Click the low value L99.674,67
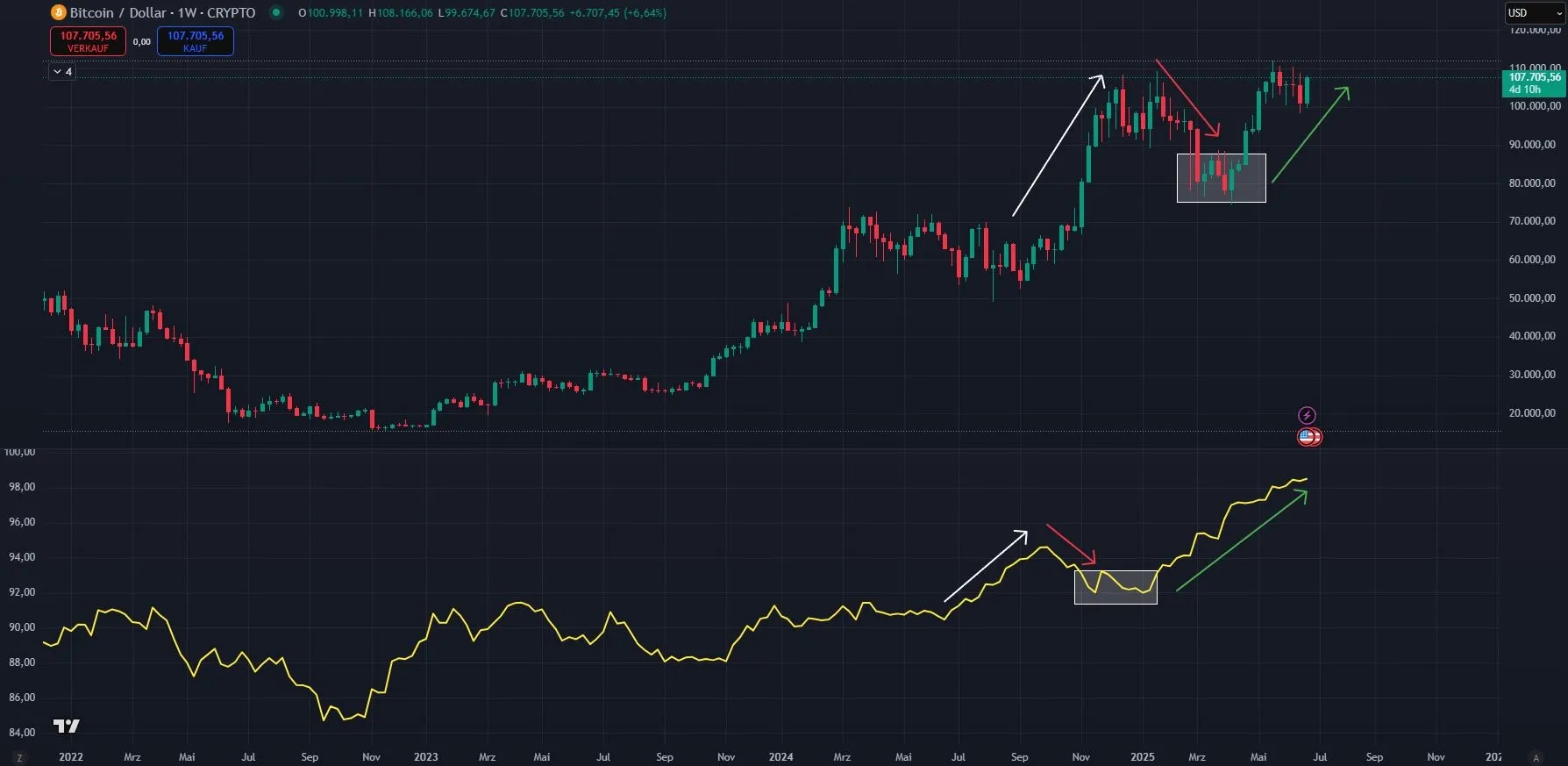Screen dimensions: 1568x766 pos(467,13)
